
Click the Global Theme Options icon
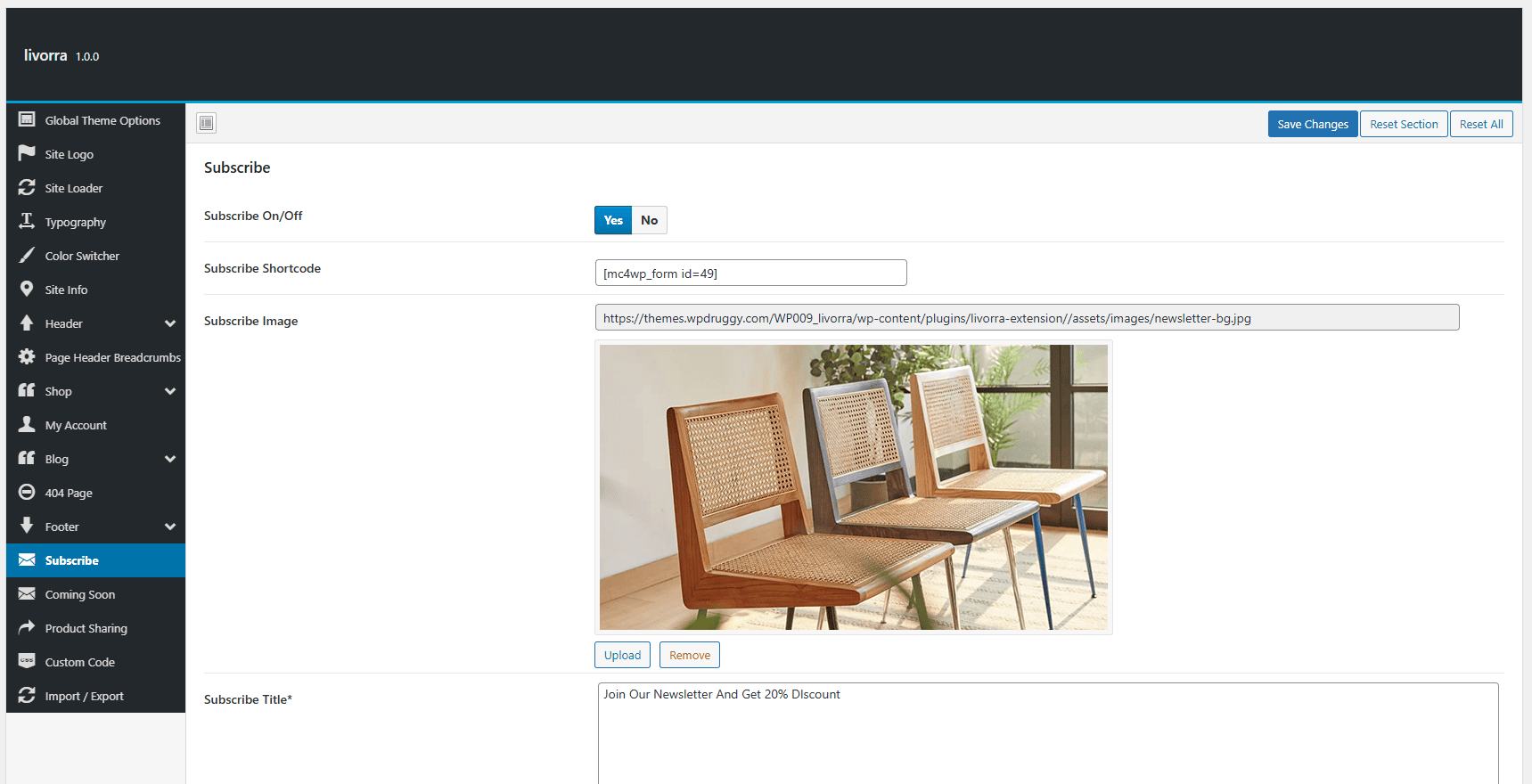pos(27,119)
